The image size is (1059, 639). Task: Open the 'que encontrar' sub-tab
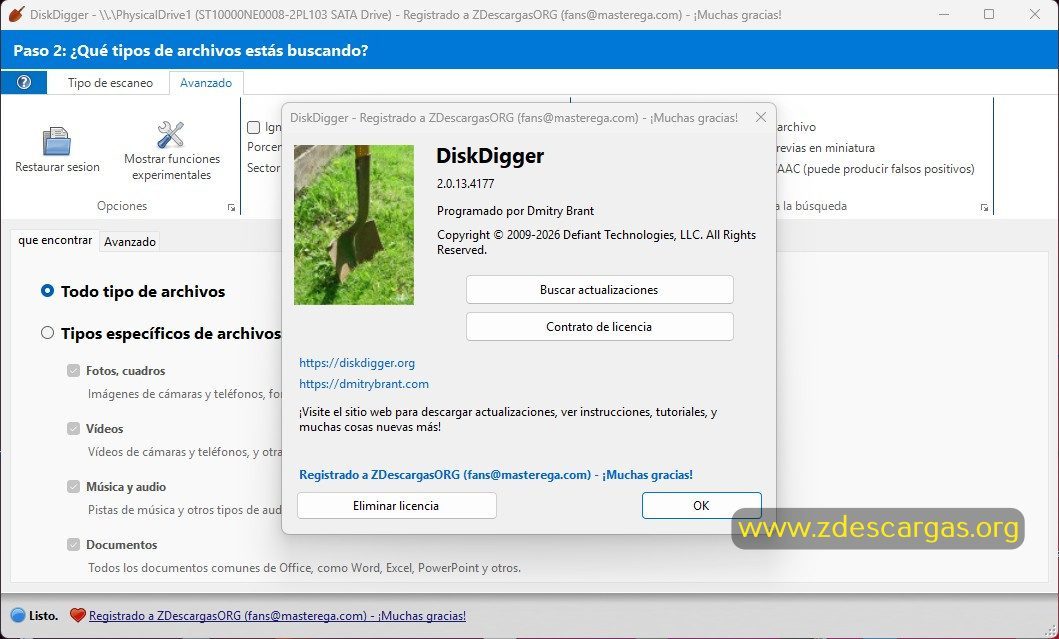[x=55, y=240]
